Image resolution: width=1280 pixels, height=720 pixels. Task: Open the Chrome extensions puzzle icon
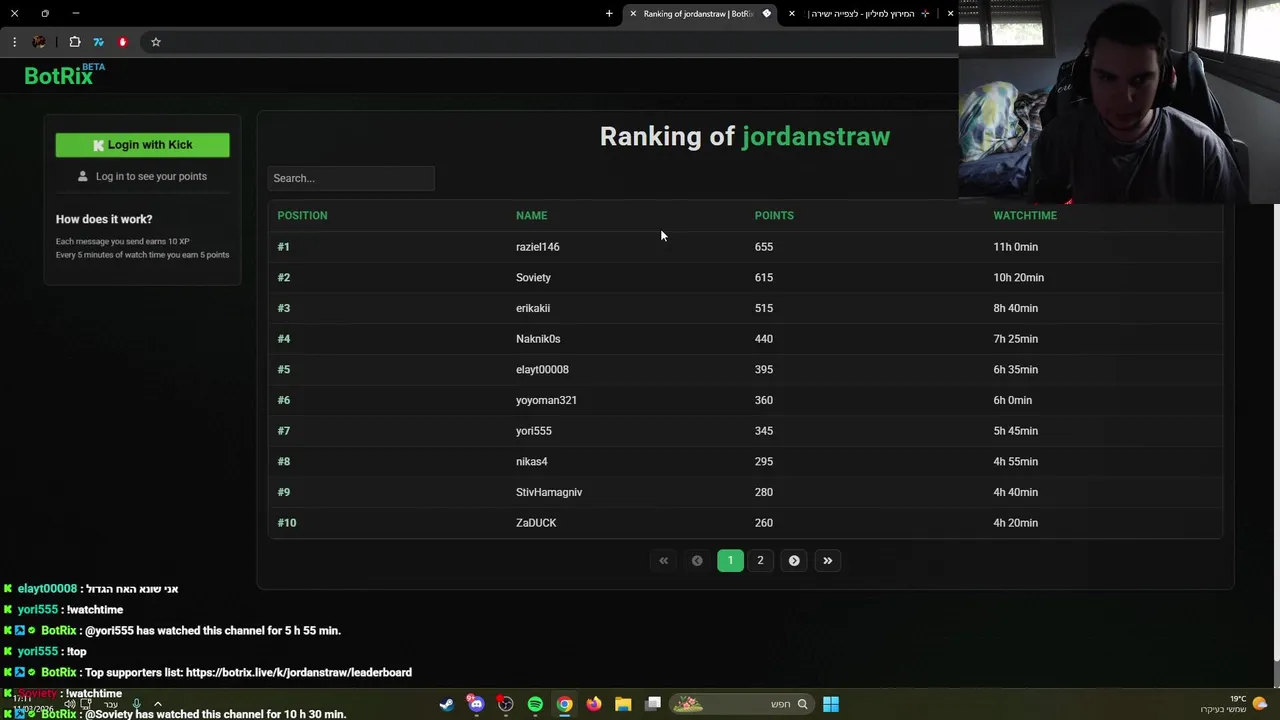pos(75,42)
